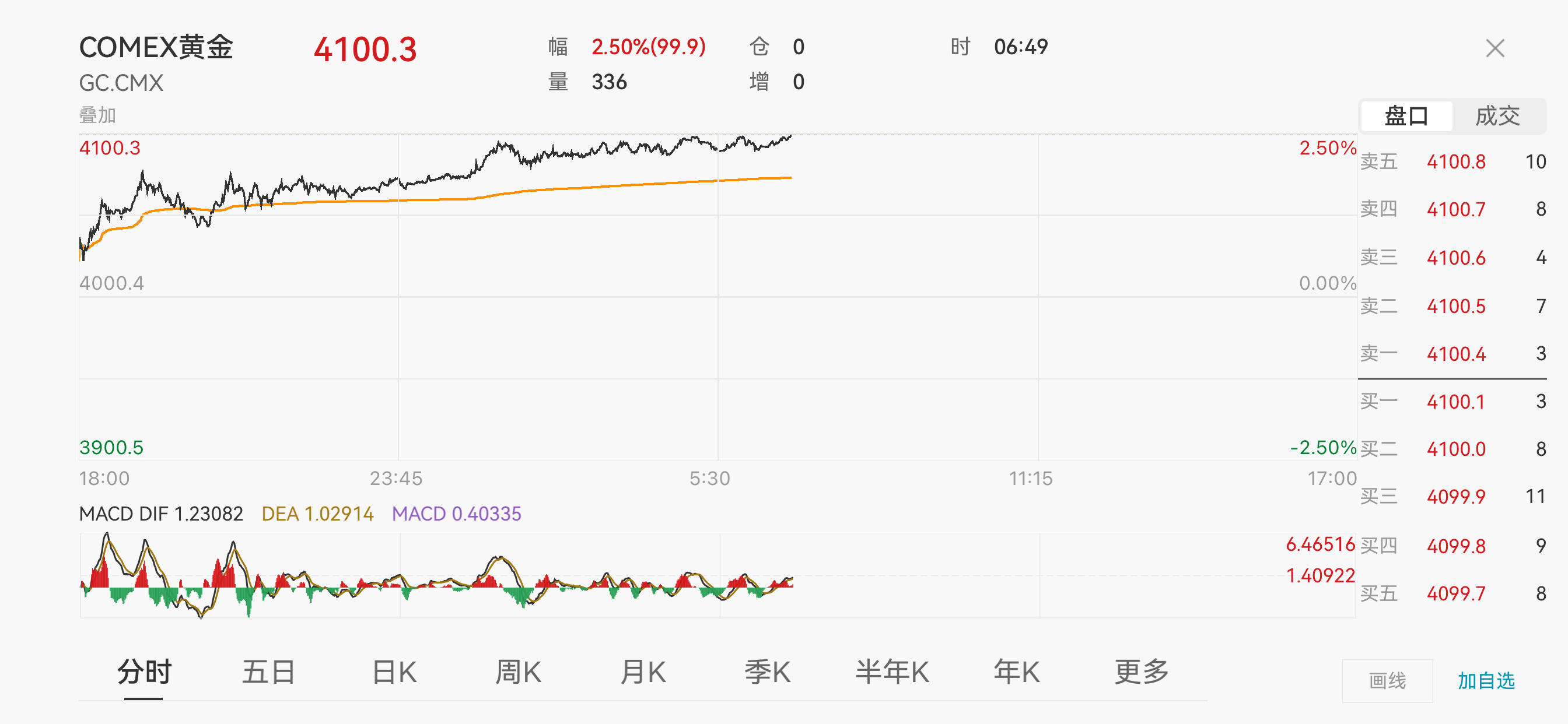Select the 买一 bid price 4100.1

coord(1455,402)
